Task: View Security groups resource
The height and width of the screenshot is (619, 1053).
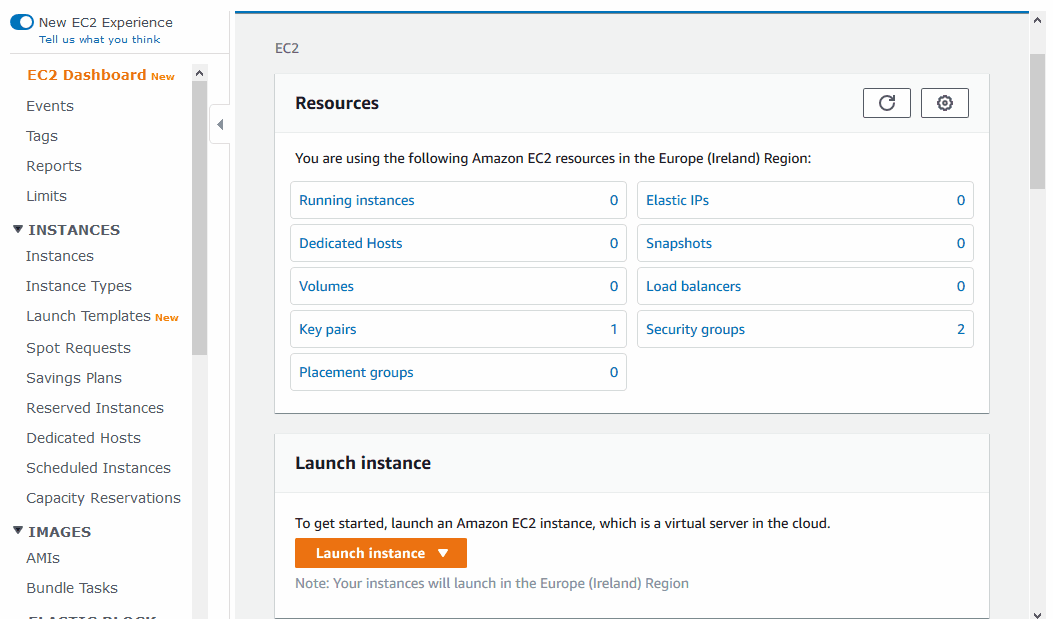Action: (x=695, y=329)
